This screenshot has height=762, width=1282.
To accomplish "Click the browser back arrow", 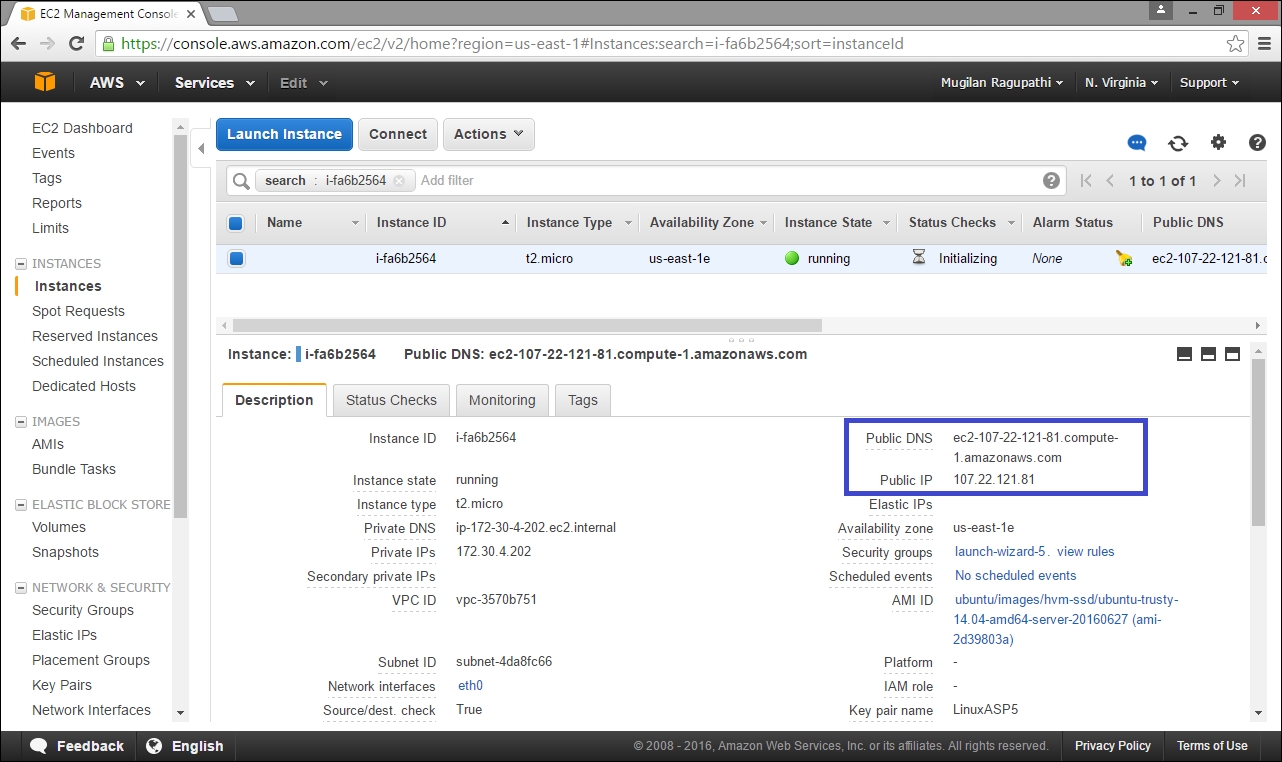I will coord(18,44).
